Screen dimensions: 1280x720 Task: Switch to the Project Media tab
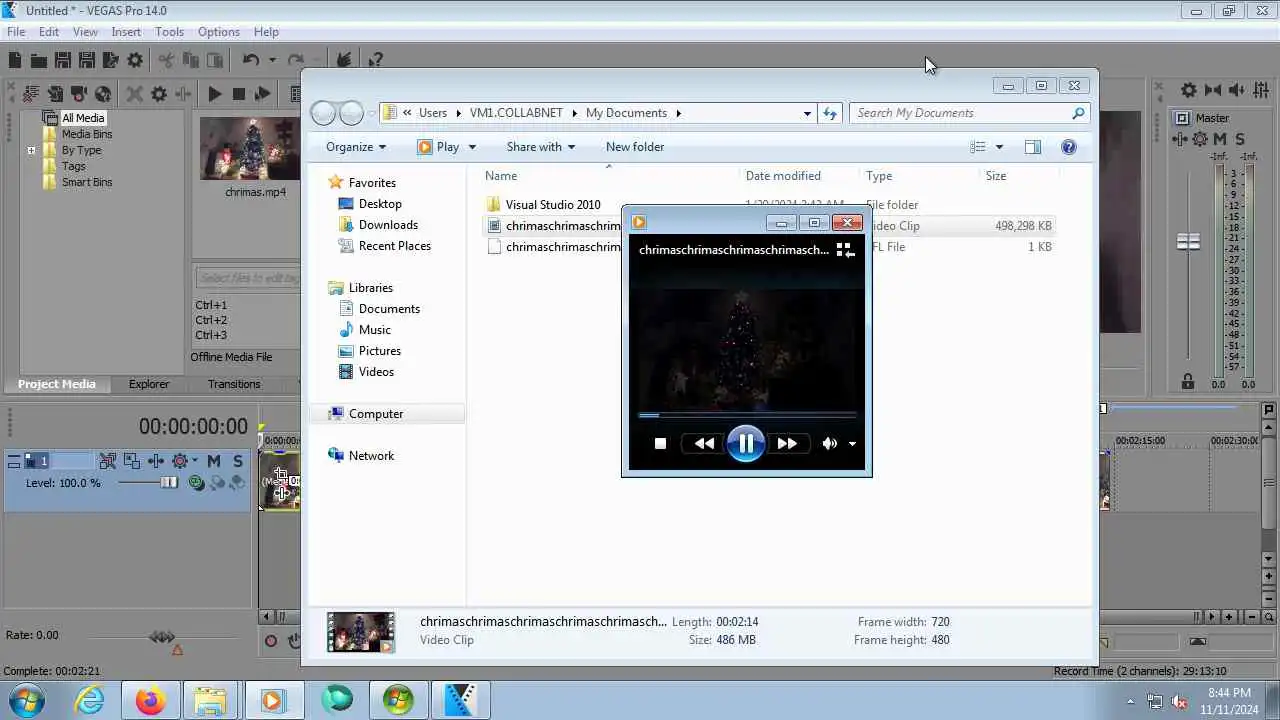coord(57,384)
